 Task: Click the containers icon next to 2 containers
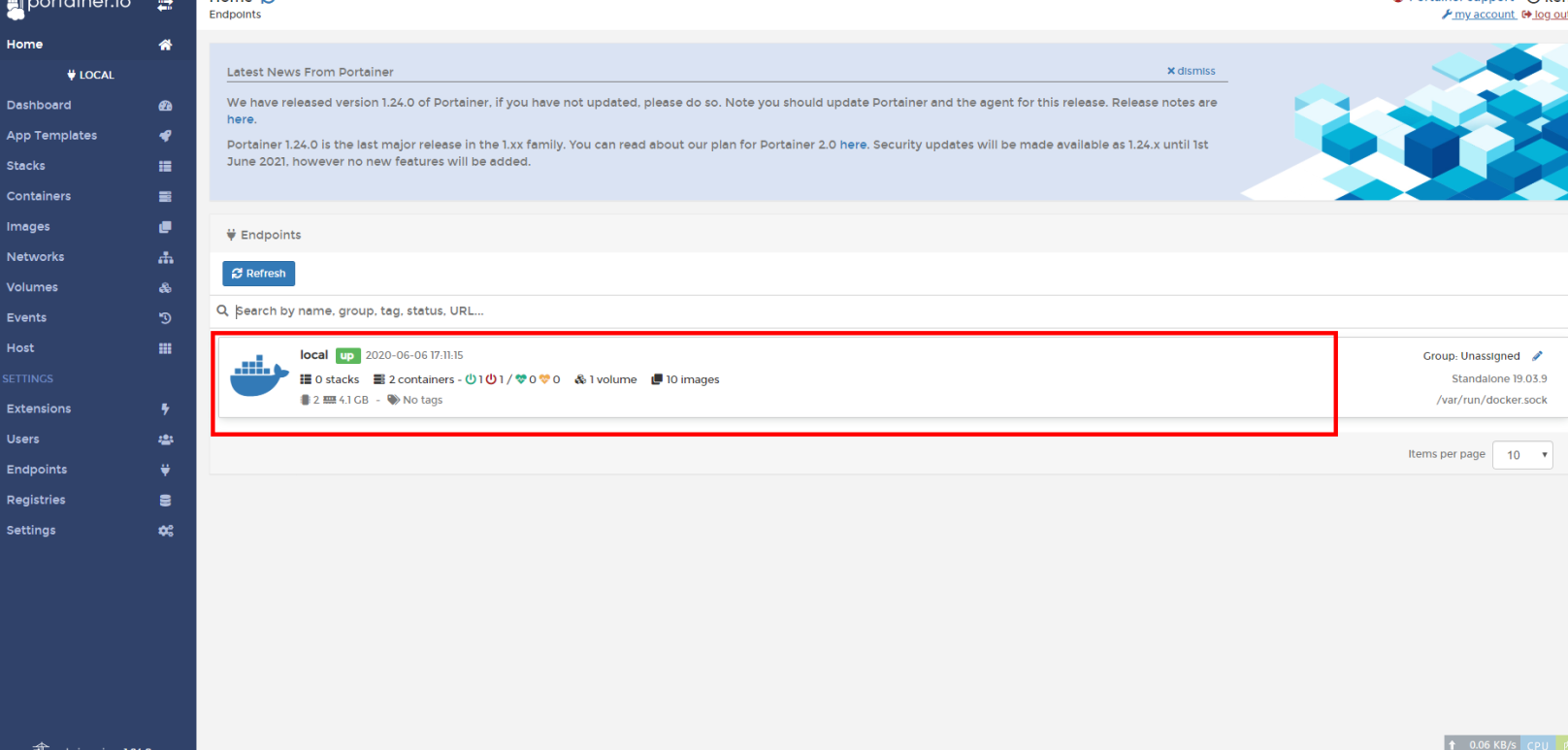(379, 379)
